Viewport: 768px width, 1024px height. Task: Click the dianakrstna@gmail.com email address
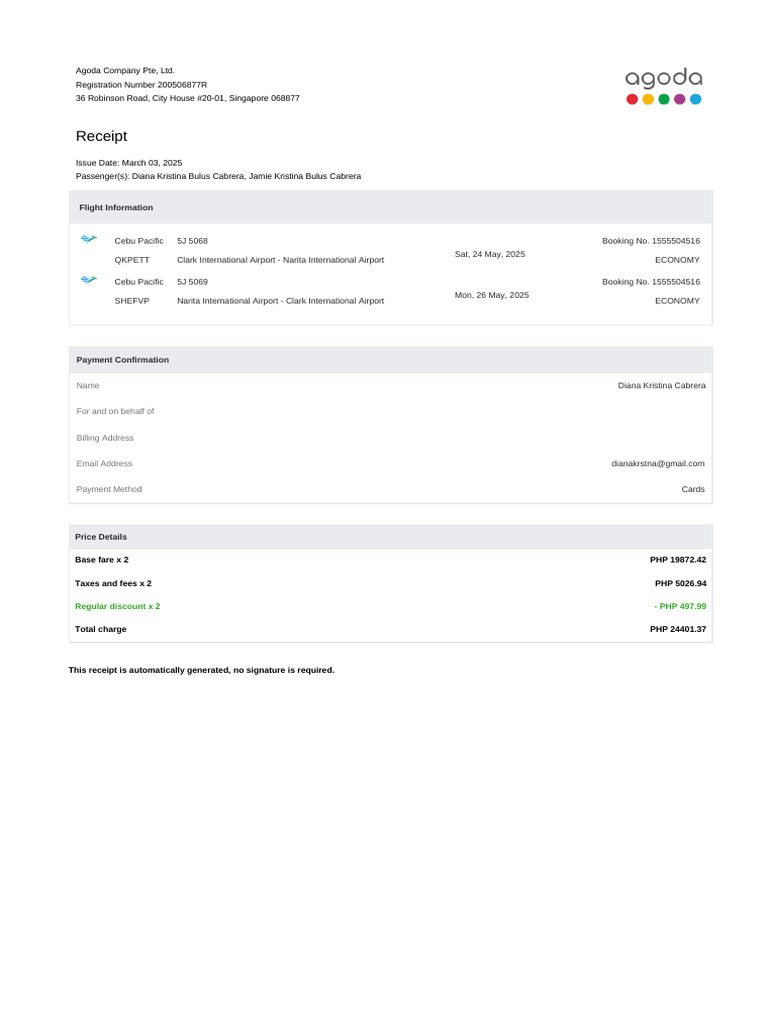[658, 464]
